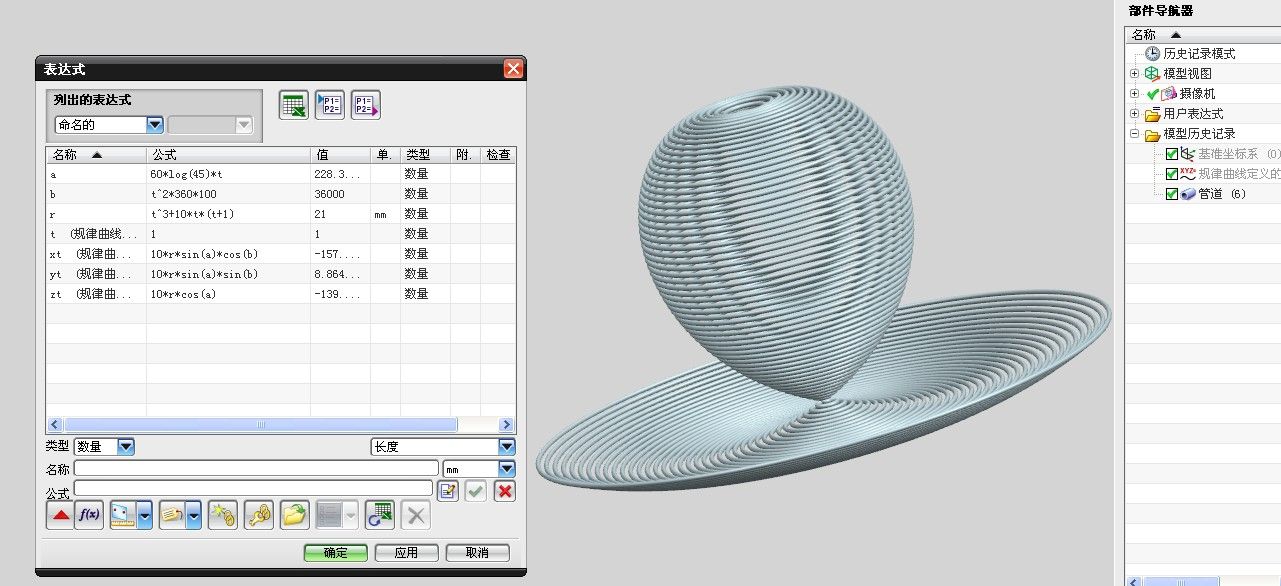The height and width of the screenshot is (586, 1281).
Task: Click the export expressions to file icon
Action: 365,105
